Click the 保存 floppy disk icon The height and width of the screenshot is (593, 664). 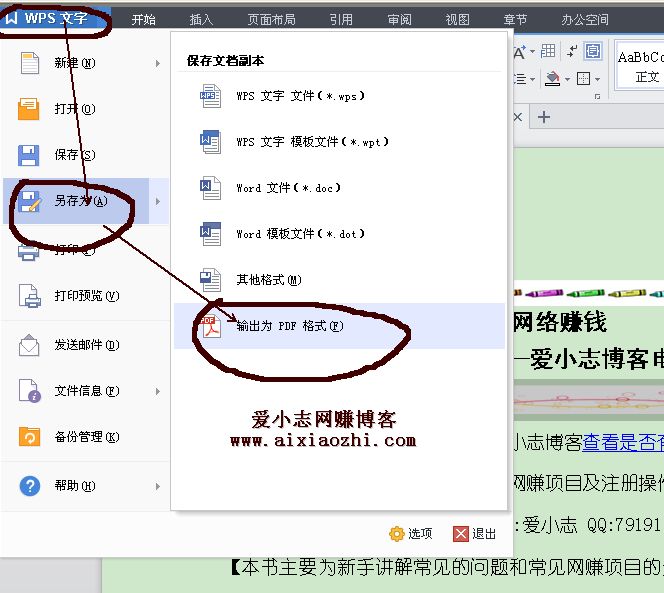click(28, 155)
